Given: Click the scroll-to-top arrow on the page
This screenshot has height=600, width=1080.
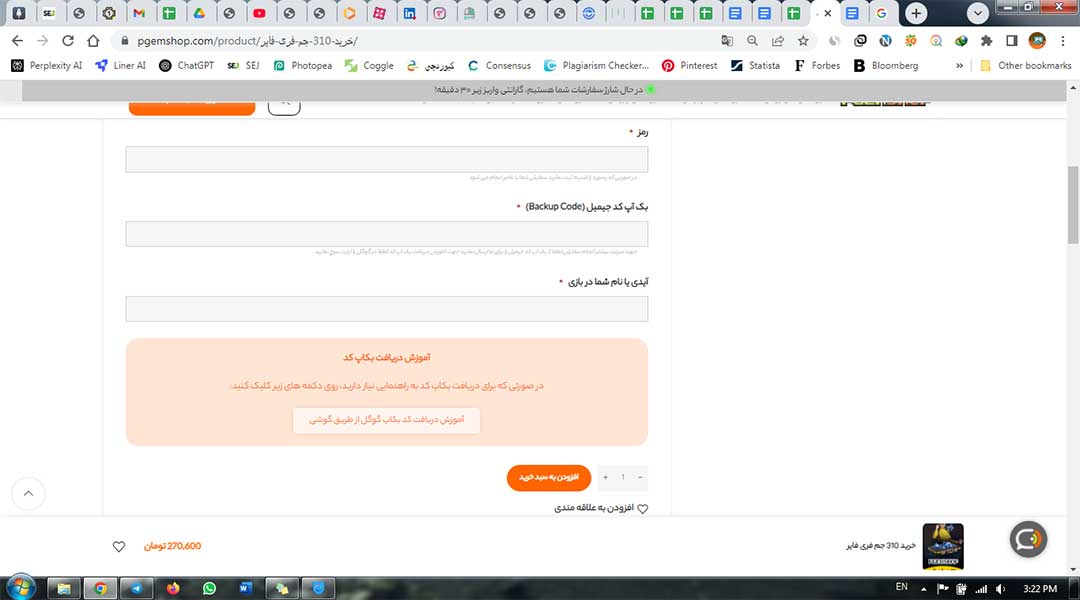Looking at the screenshot, I should (x=28, y=493).
